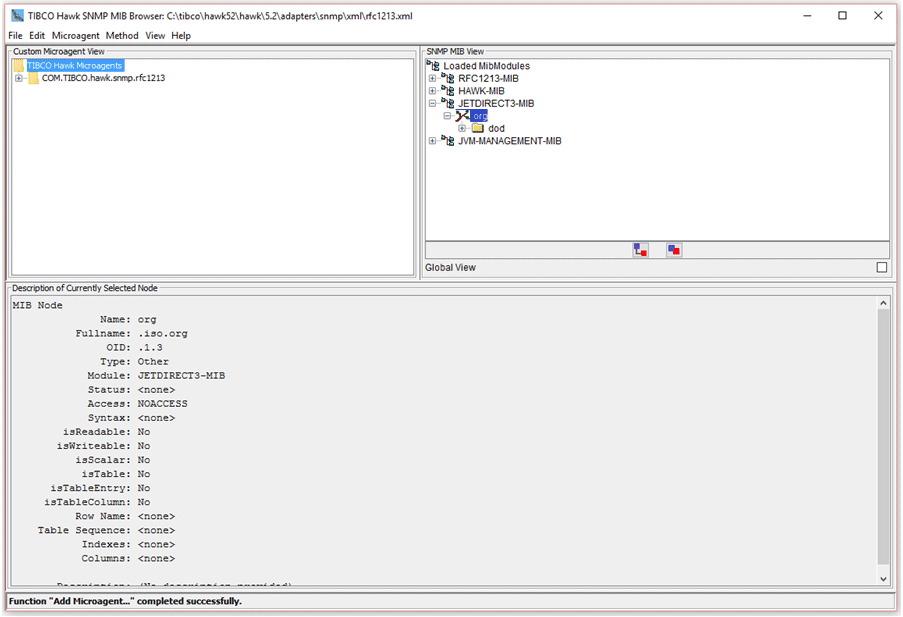Expand the RFC1213-MIB module
Screen dimensions: 903x617
pos(432,78)
